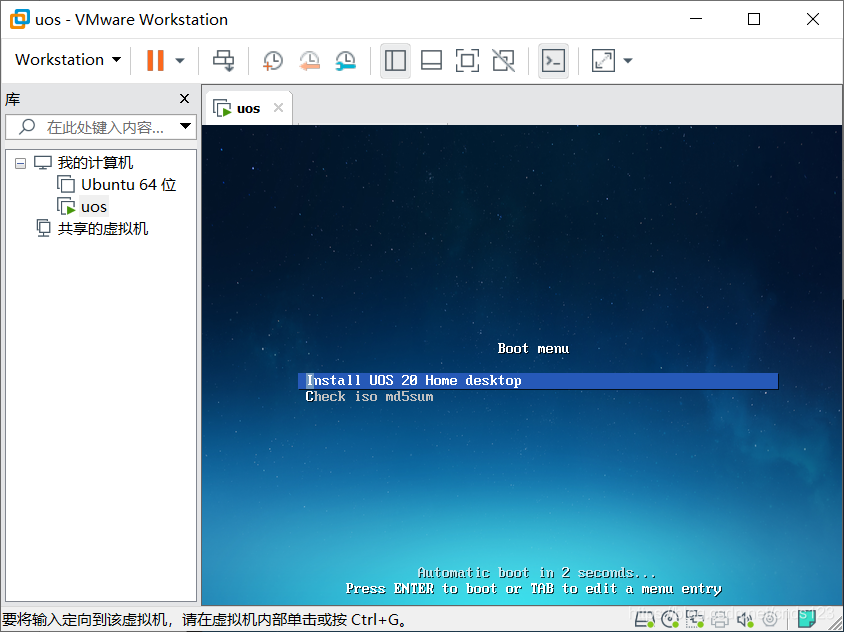
Task: Take a snapshot of this virtual machine
Action: tap(273, 60)
